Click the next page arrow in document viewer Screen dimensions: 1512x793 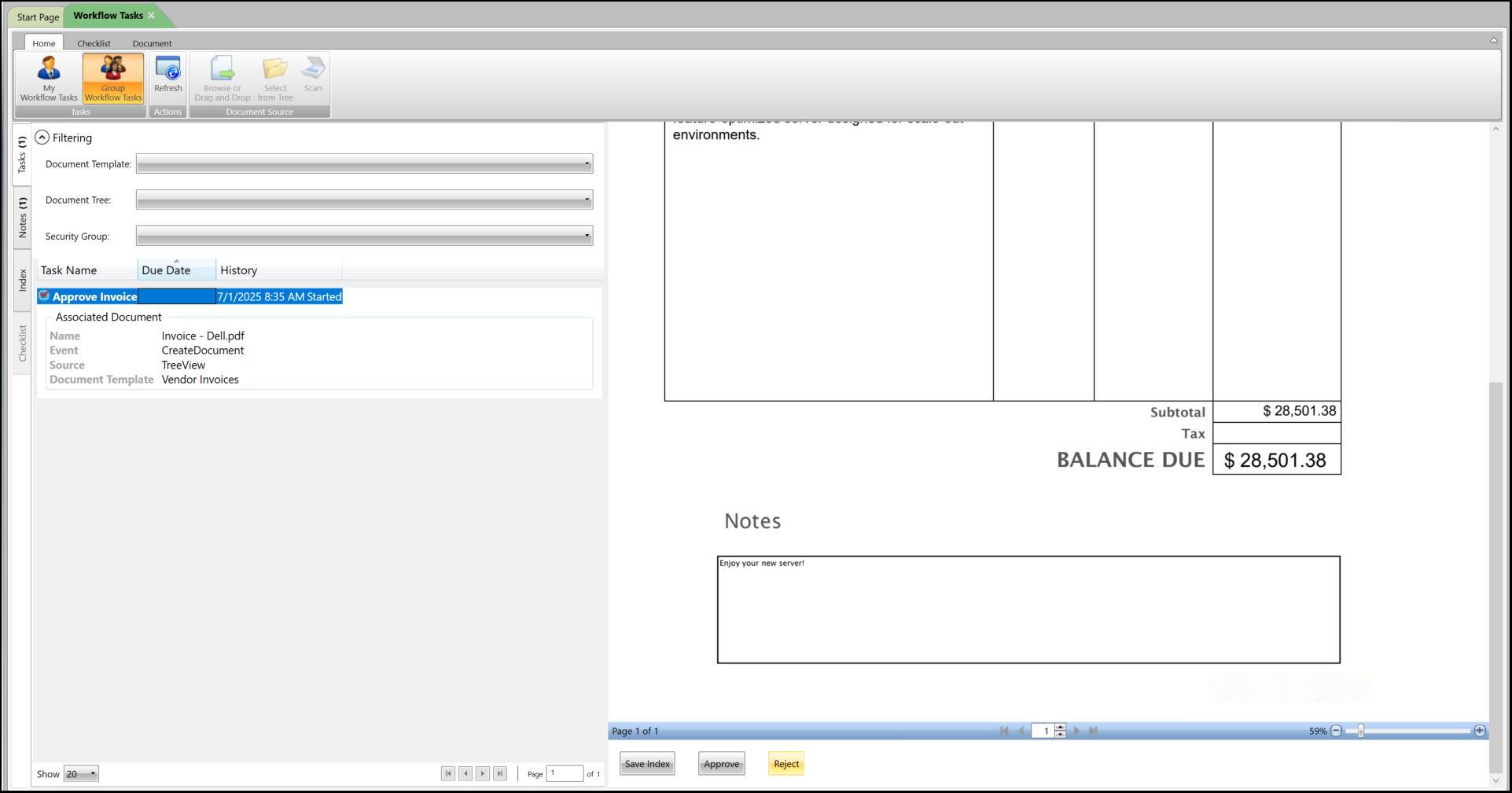pyautogui.click(x=1076, y=730)
